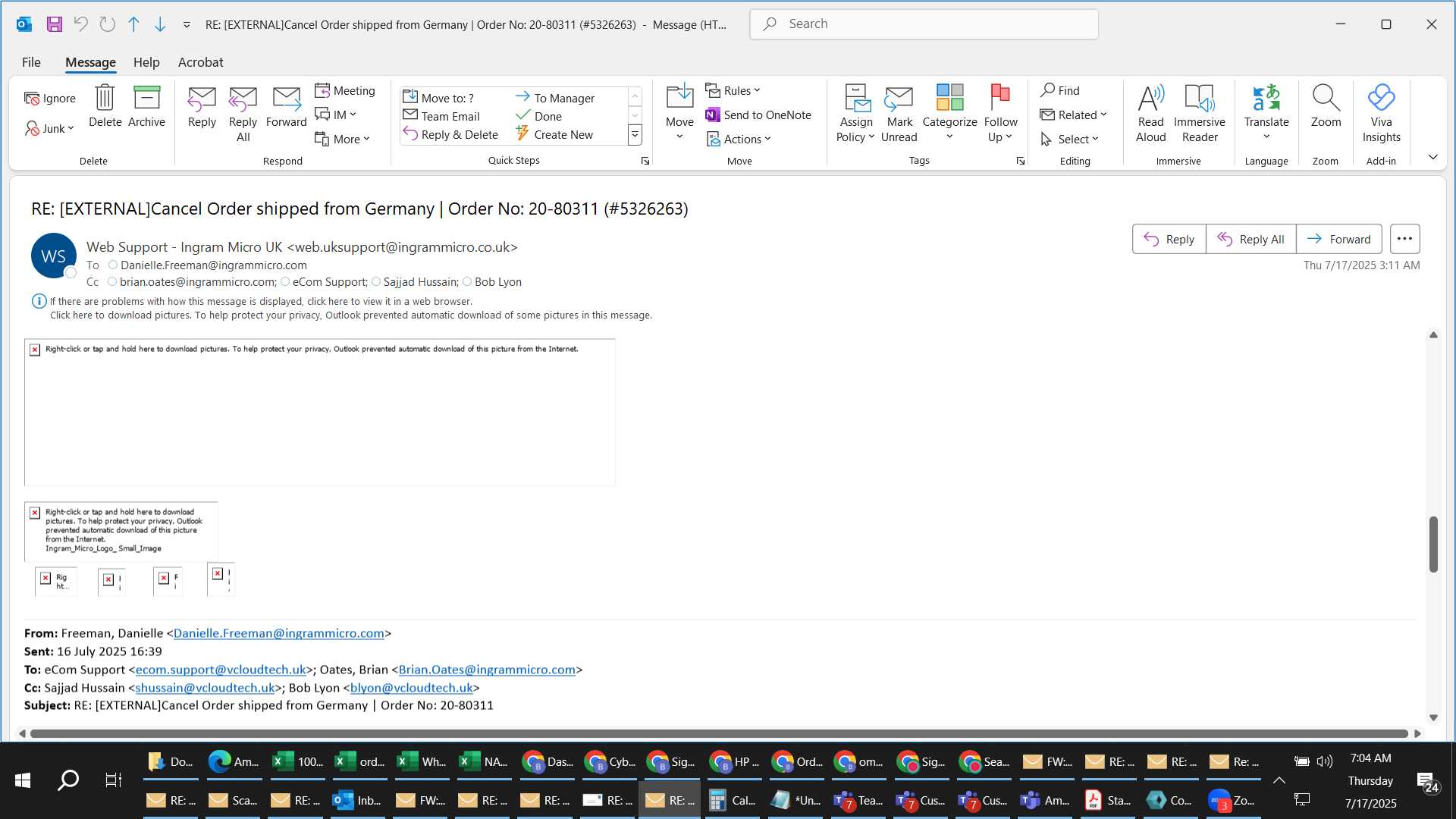
Task: Click the Save icon in the title bar
Action: coord(54,24)
